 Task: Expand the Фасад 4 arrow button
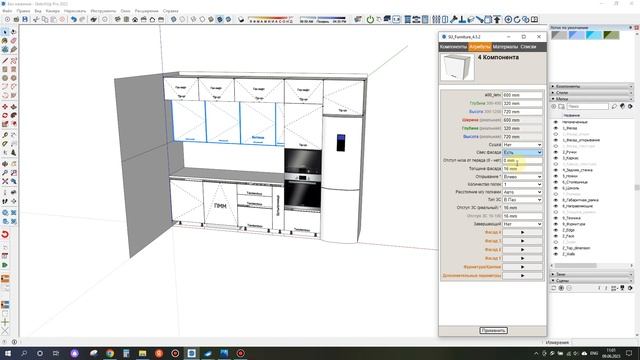click(x=522, y=233)
